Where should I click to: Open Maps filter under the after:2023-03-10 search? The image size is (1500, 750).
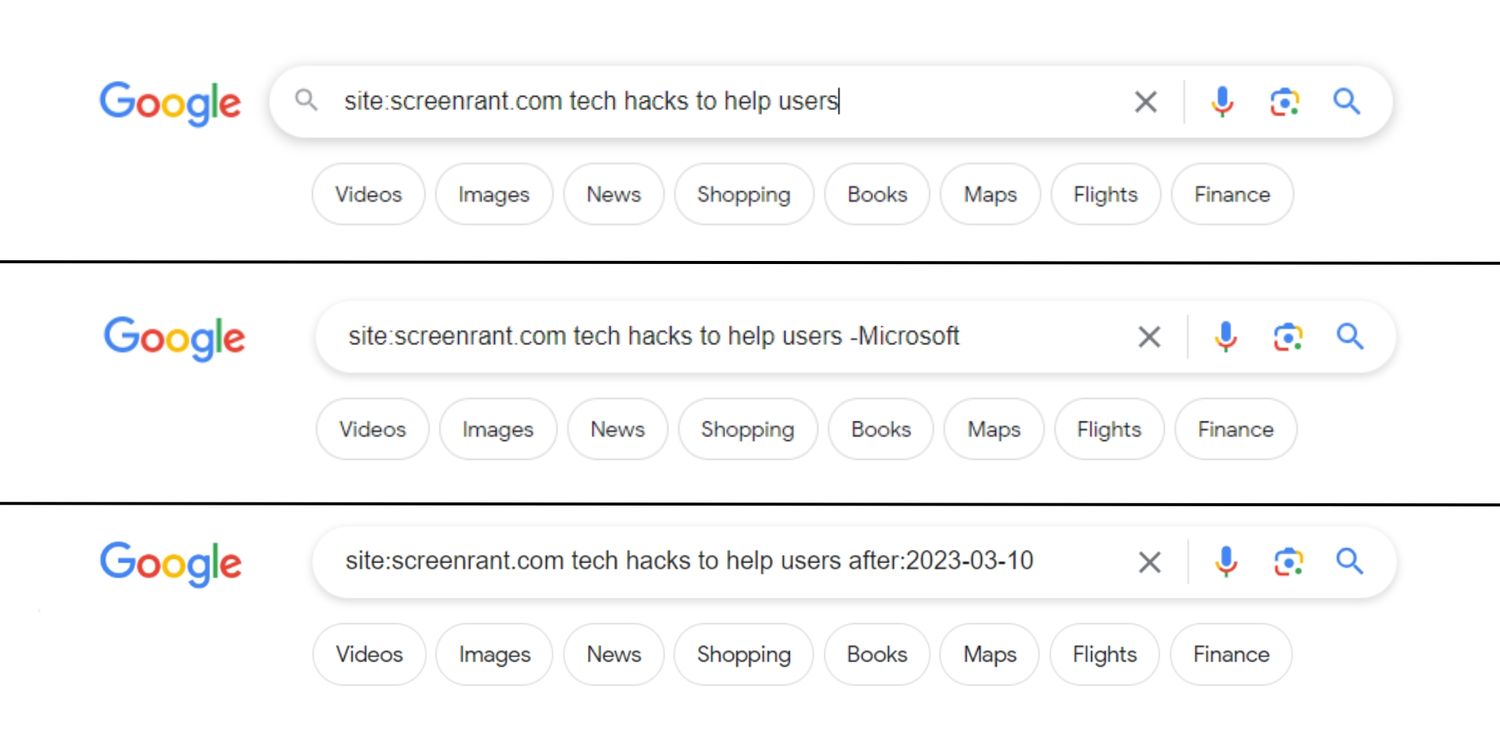pyautogui.click(x=990, y=654)
